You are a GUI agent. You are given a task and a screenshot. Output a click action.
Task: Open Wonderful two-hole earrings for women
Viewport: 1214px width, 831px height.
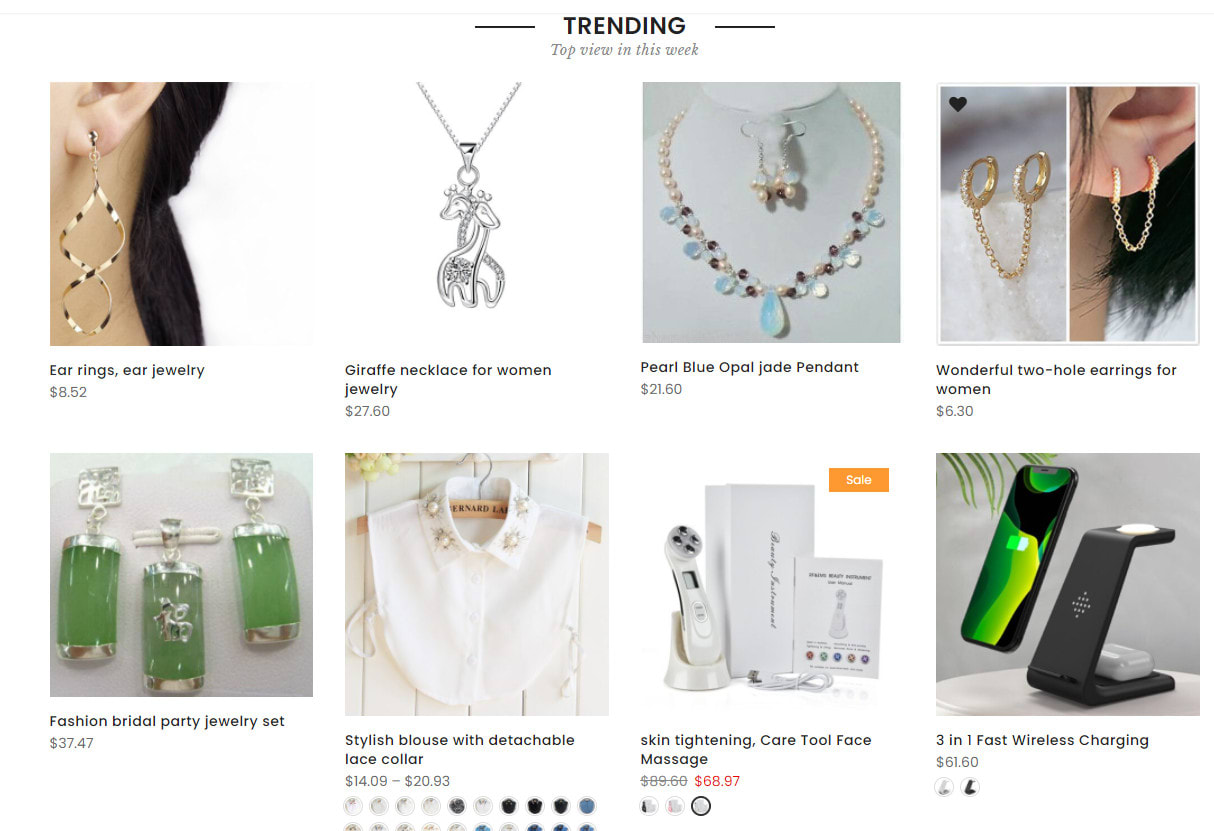(x=1054, y=380)
